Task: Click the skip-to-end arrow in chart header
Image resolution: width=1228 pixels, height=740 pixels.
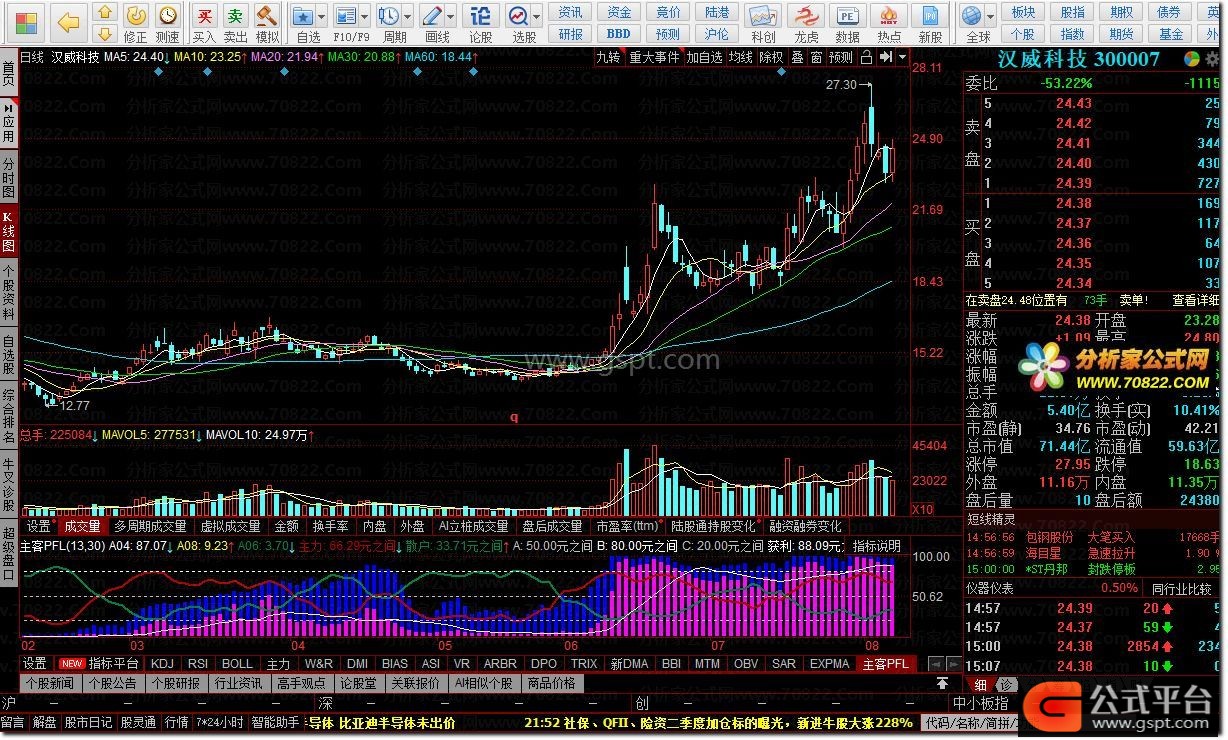Action: coord(885,57)
